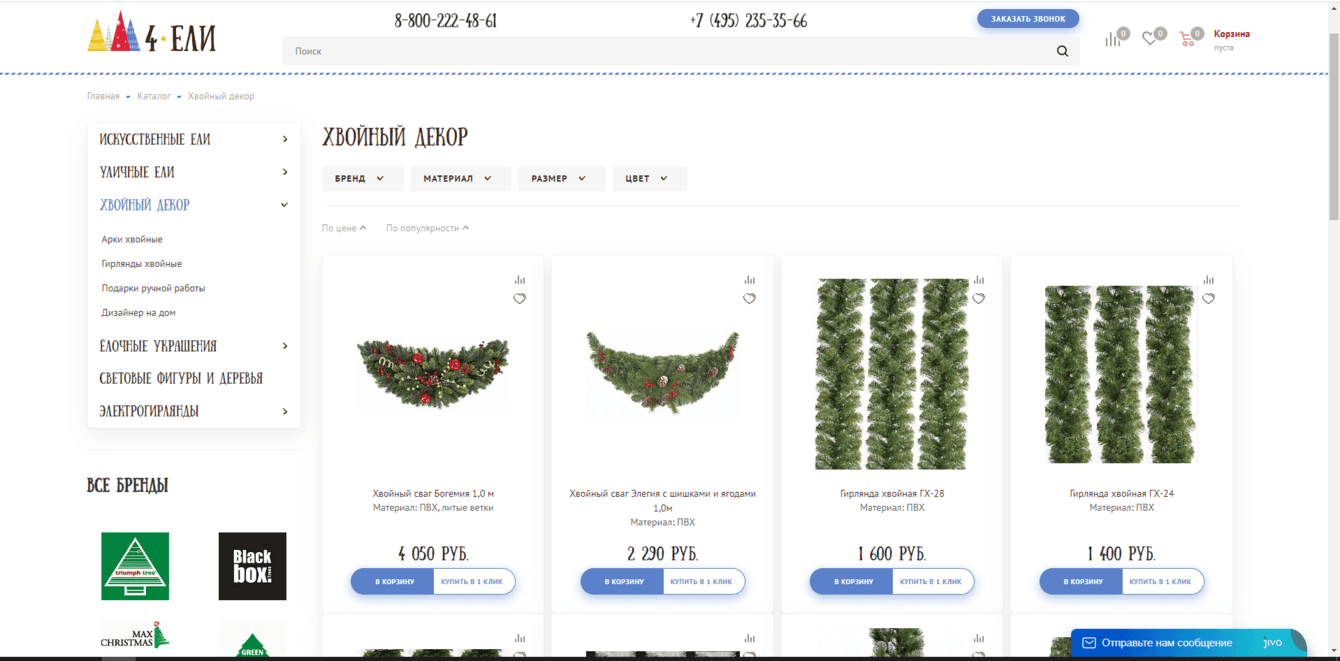This screenshot has width=1340, height=661.
Task: Expand the Цвет filter dropdown
Action: tap(649, 179)
